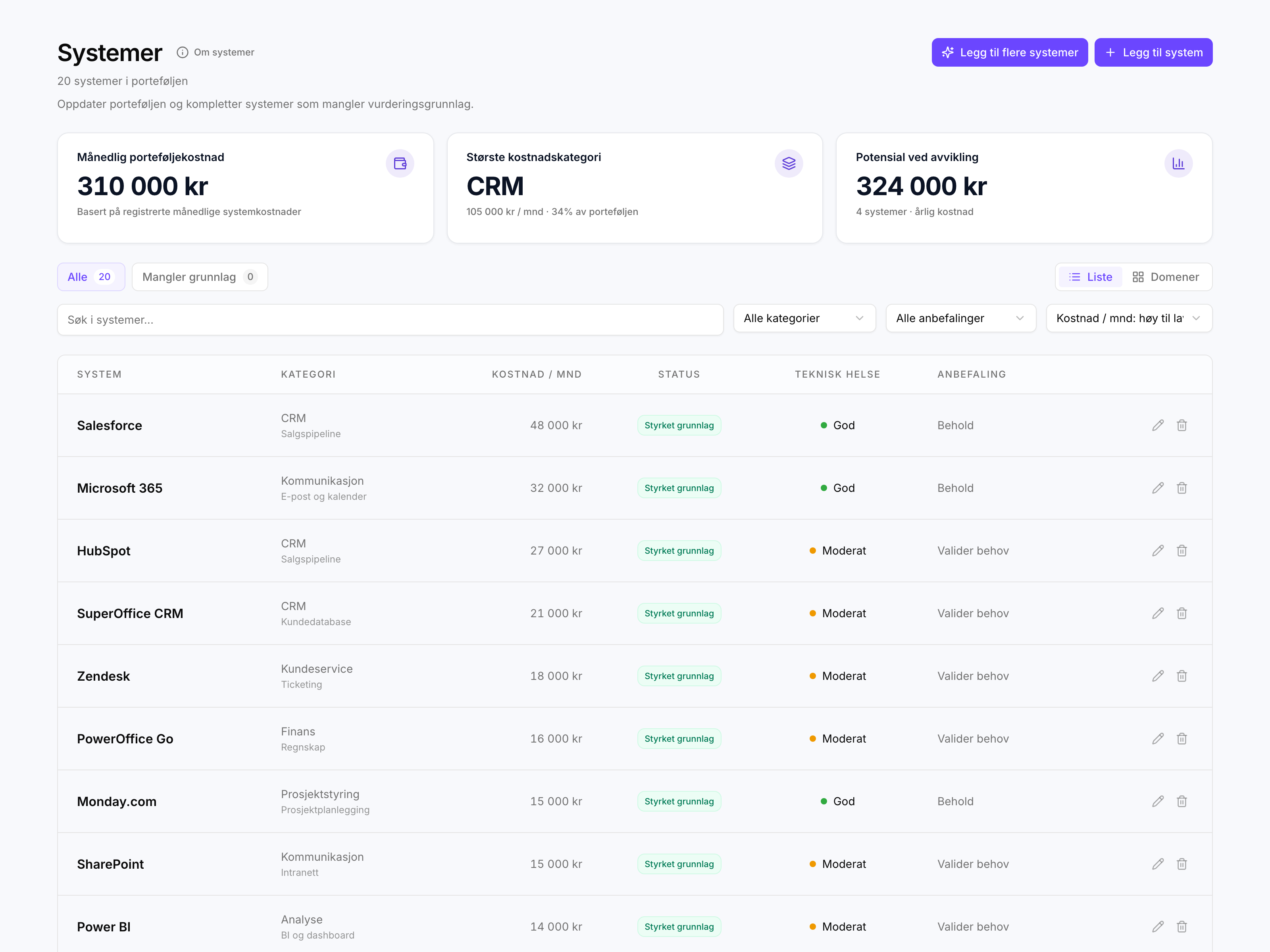
Task: Open the HubSpot system name
Action: (104, 550)
